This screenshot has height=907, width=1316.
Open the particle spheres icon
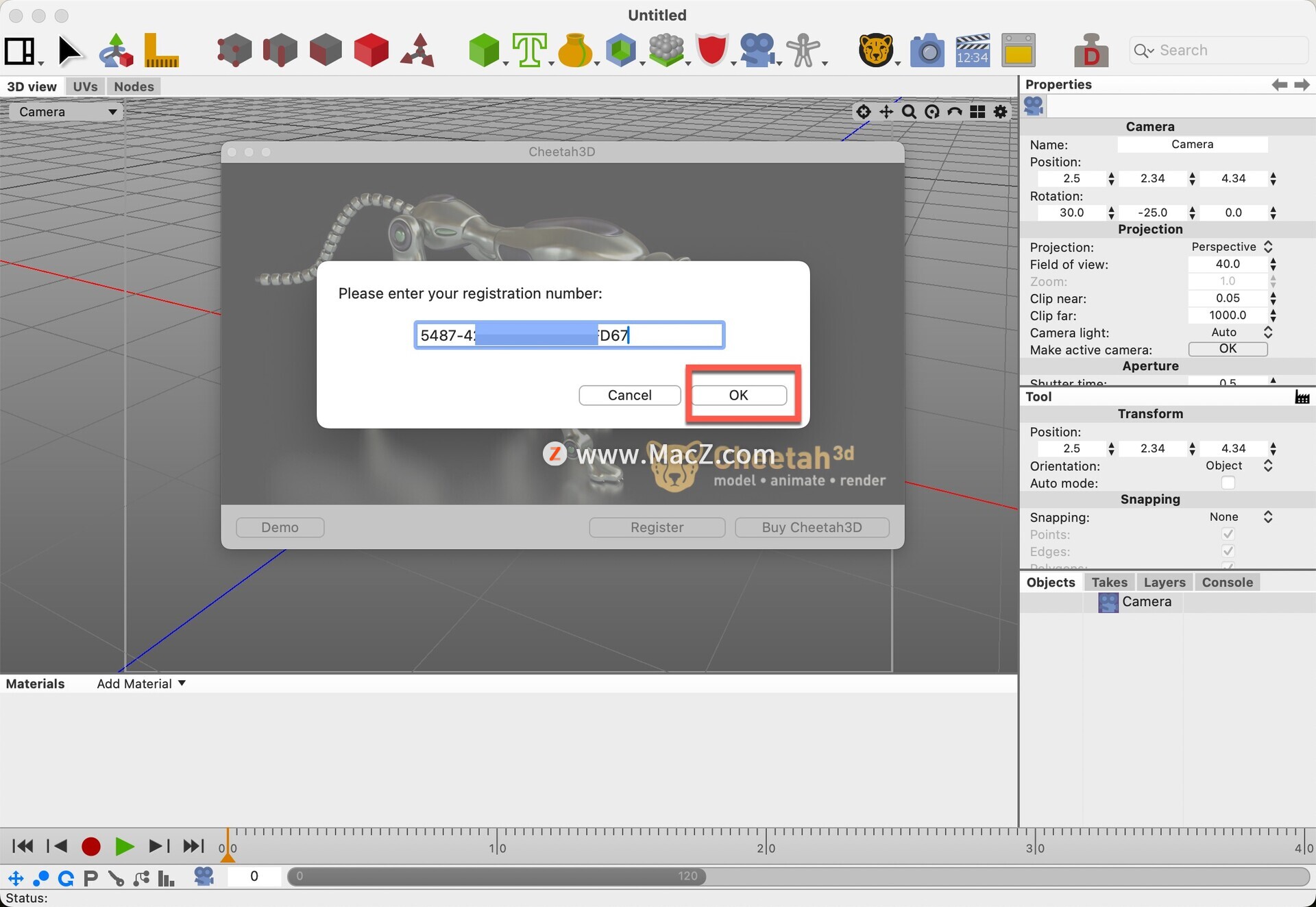(666, 51)
